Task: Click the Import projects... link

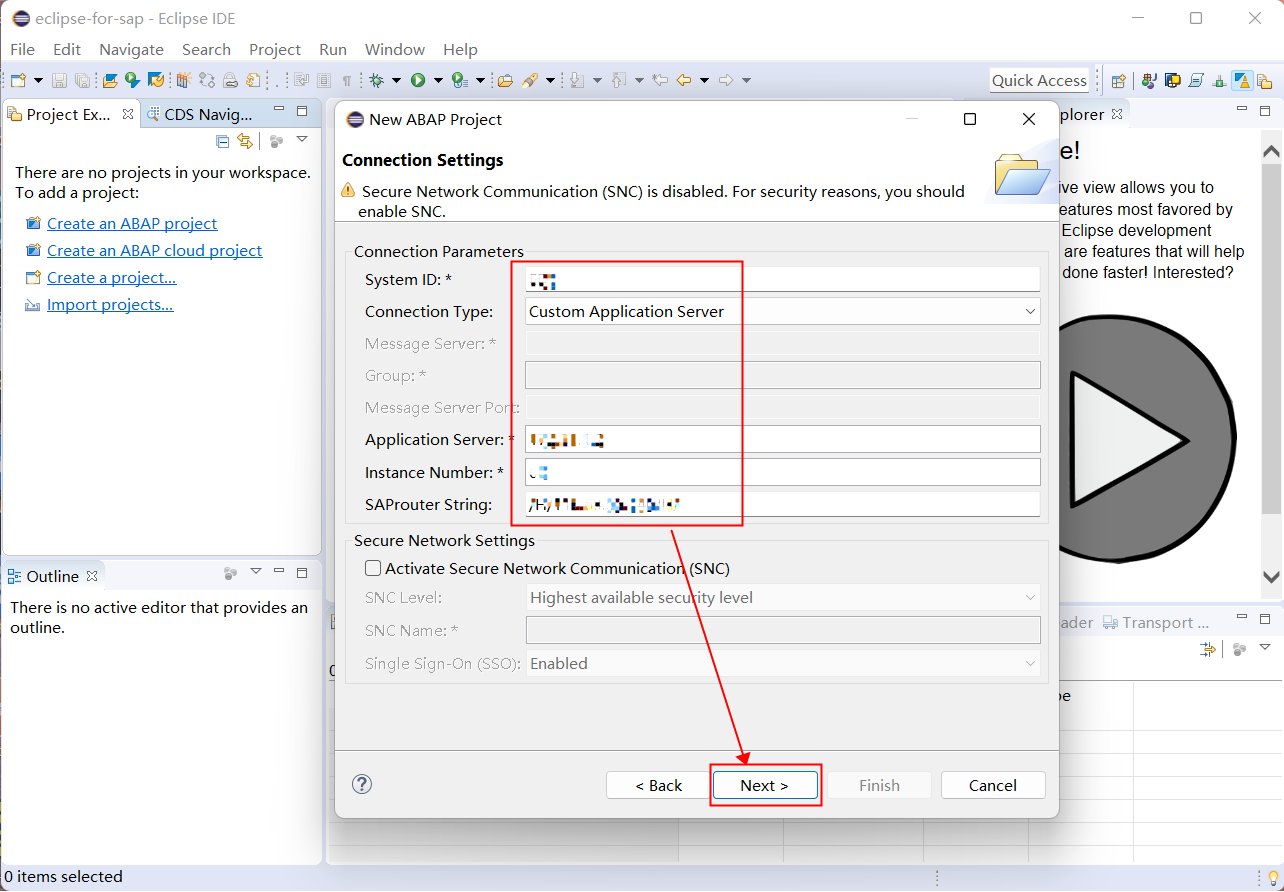Action: pyautogui.click(x=110, y=304)
